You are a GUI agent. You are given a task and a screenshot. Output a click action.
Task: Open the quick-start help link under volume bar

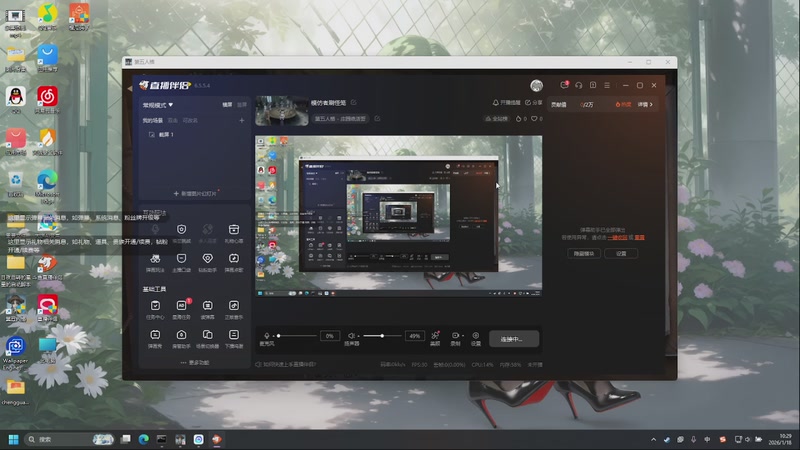[x=286, y=364]
